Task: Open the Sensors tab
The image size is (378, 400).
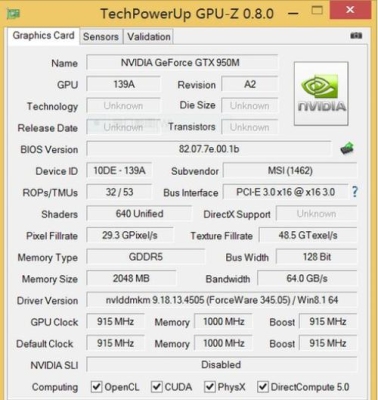Action: coord(101,37)
